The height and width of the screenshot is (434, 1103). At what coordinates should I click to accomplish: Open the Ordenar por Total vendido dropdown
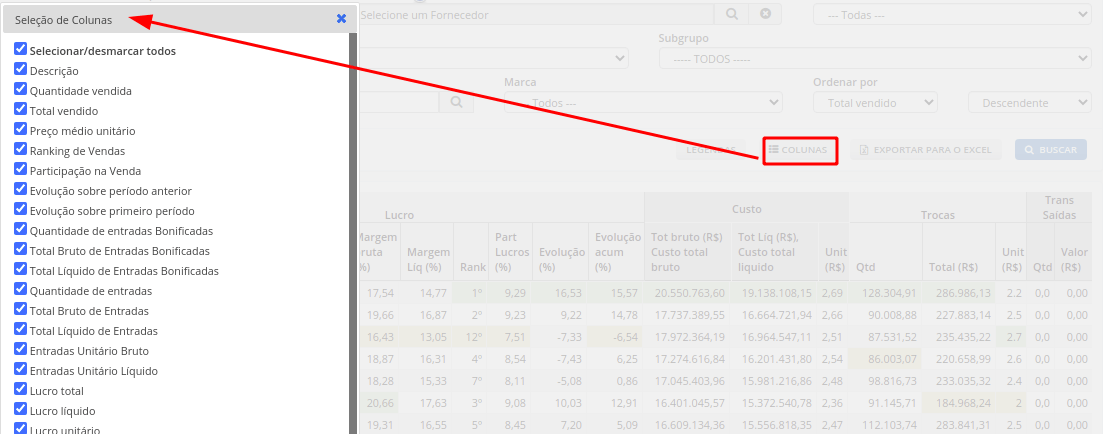click(x=875, y=103)
